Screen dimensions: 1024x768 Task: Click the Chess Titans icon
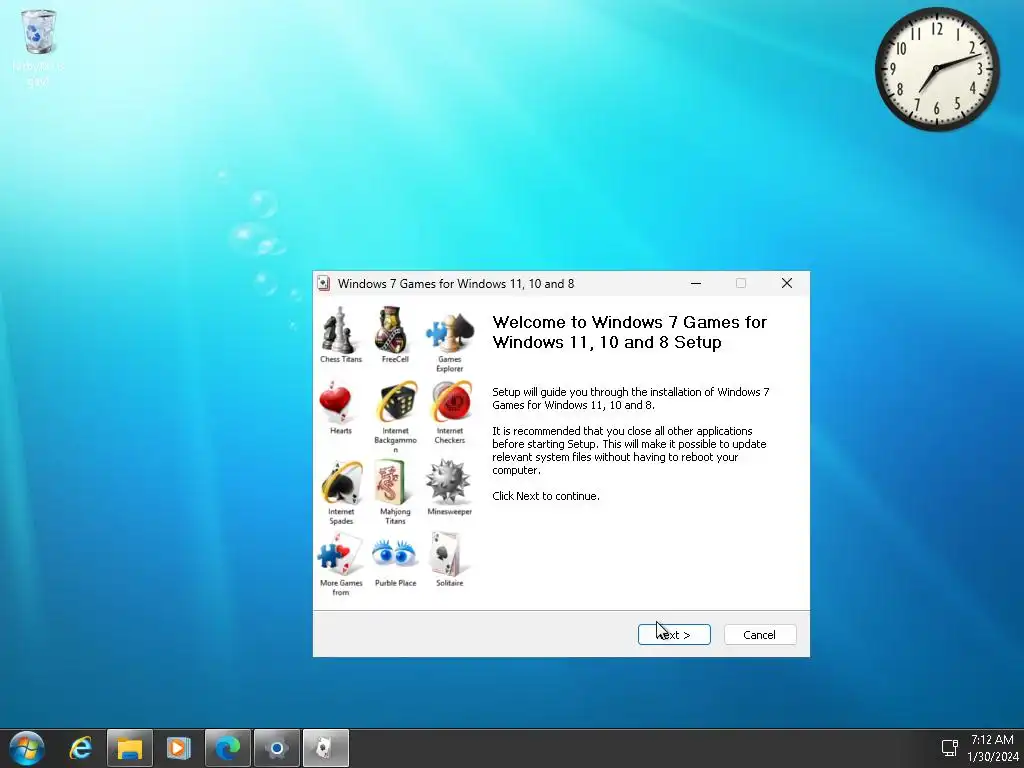(340, 330)
